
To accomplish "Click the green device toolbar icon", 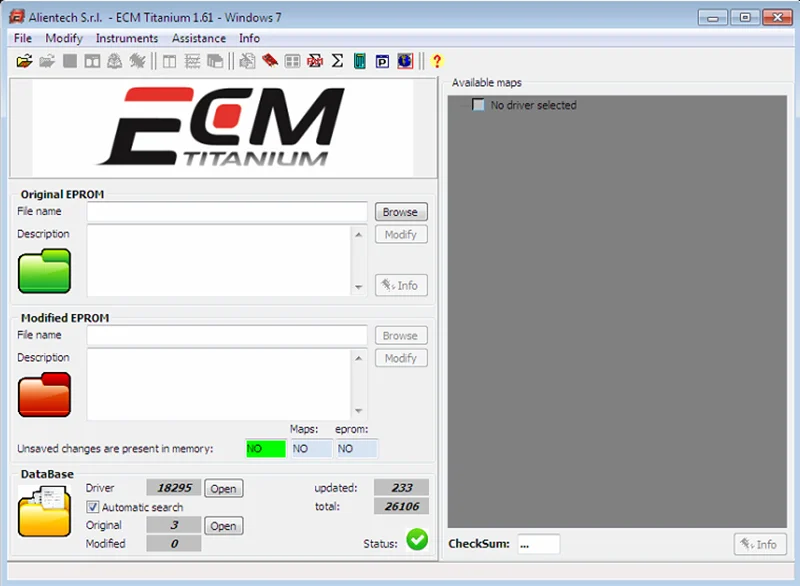I will pos(360,61).
